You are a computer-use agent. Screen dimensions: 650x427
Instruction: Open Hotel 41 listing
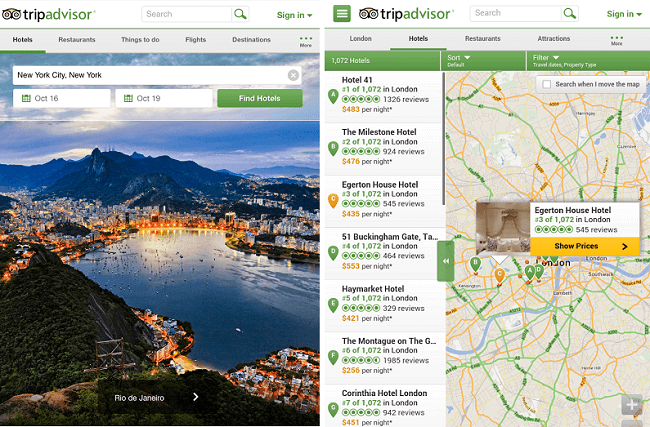pyautogui.click(x=384, y=97)
